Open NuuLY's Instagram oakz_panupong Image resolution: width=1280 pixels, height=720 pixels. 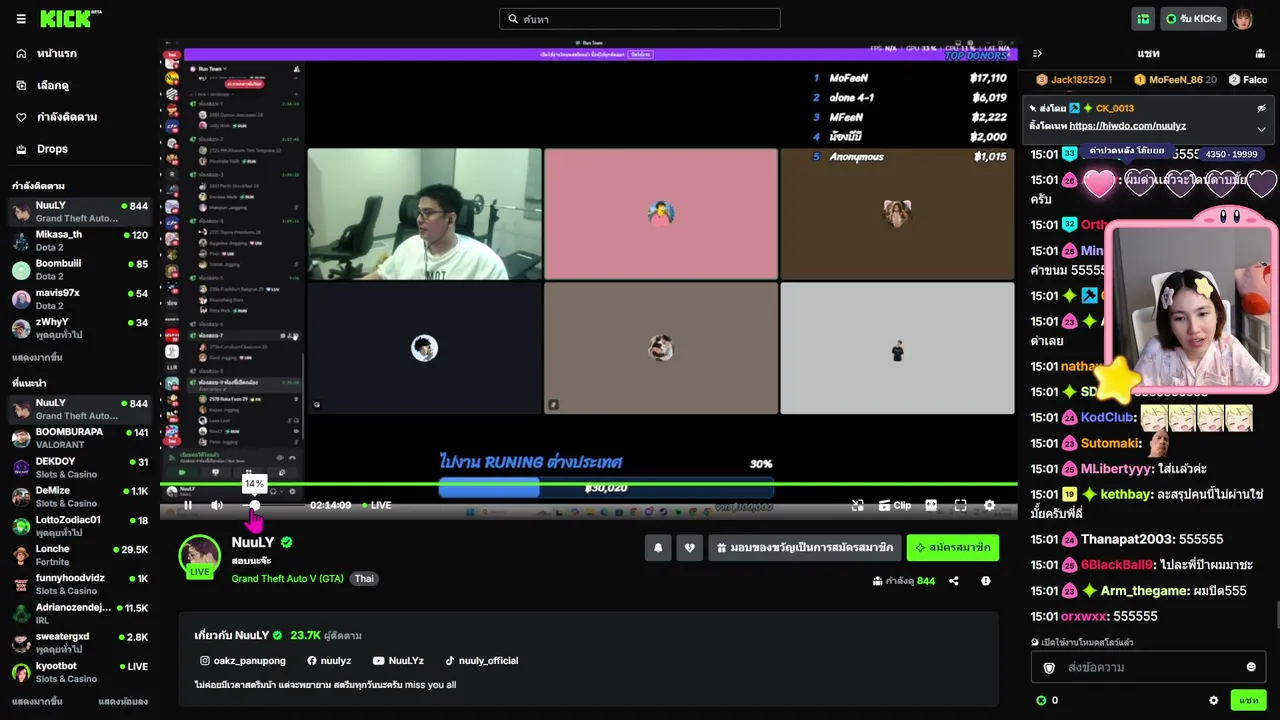pos(242,661)
